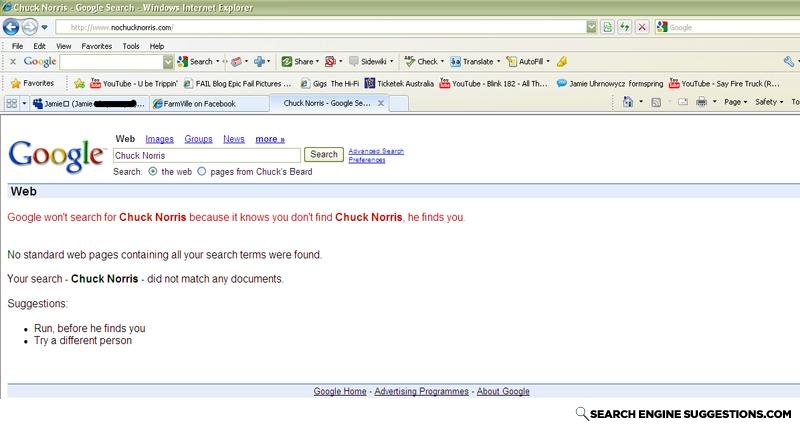This screenshot has height=425, width=800.
Task: Click the Home icon in command bar
Action: (x=628, y=102)
